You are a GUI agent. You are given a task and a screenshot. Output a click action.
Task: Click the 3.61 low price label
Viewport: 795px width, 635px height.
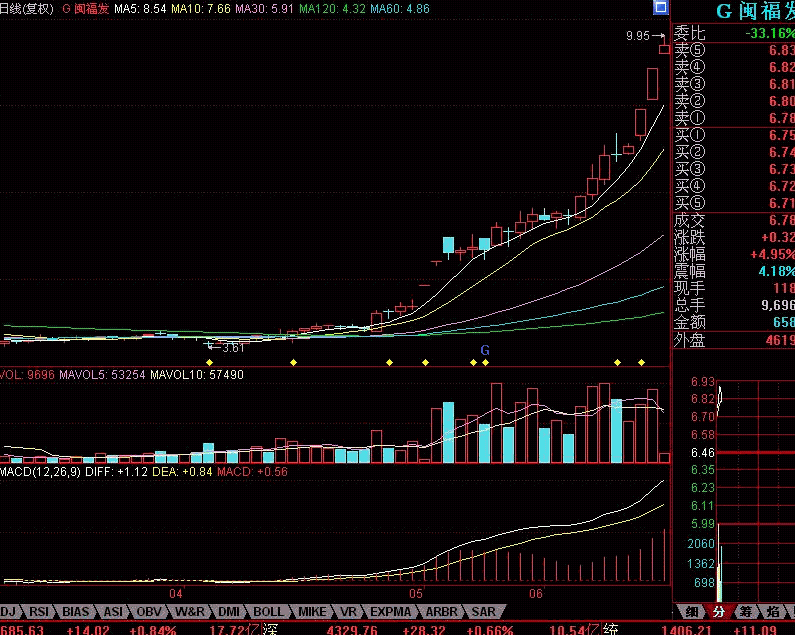click(x=233, y=348)
